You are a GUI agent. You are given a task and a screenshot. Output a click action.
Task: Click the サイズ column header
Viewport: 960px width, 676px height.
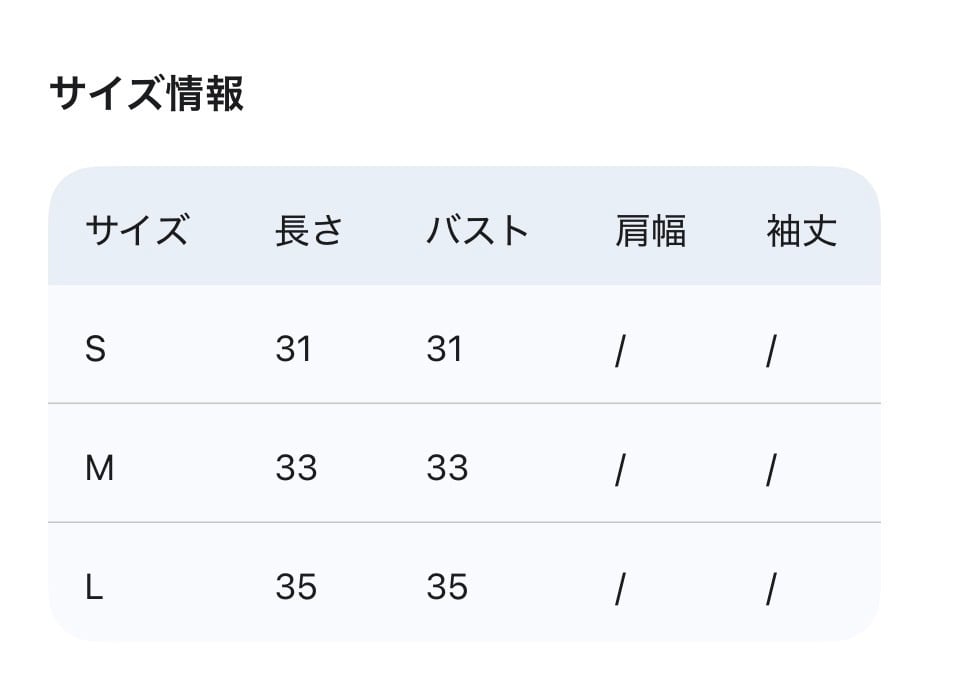tap(136, 231)
